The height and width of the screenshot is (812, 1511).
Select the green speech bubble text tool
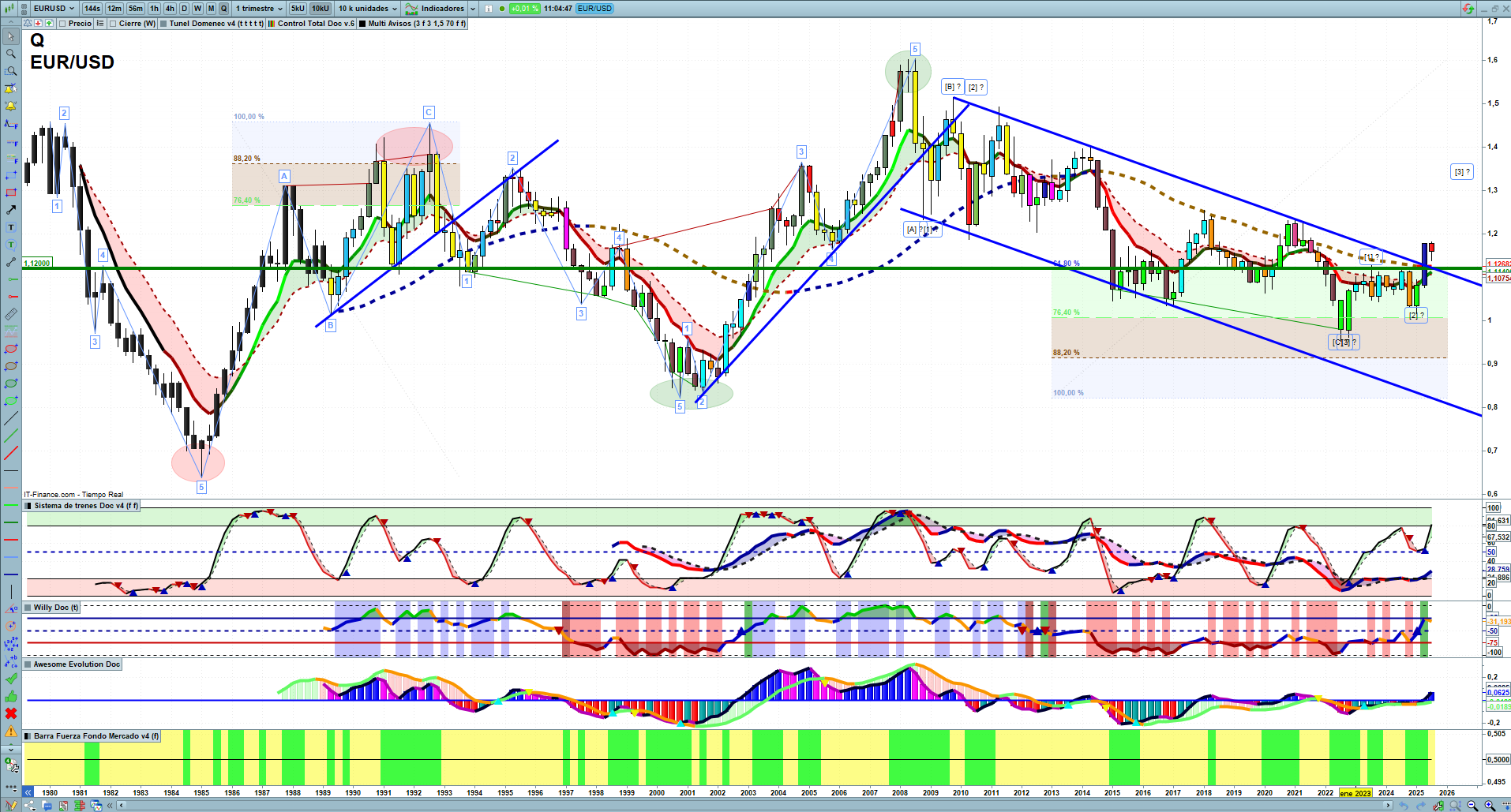click(x=11, y=245)
